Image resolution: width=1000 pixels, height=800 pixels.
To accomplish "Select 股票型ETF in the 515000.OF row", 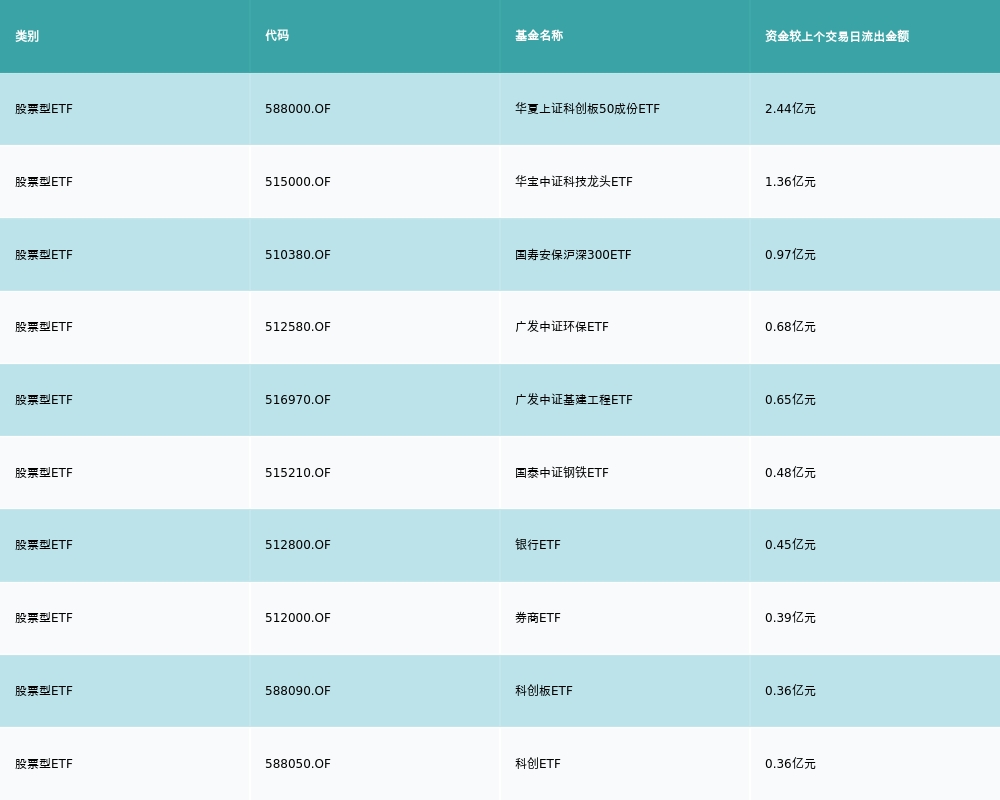I will click(x=44, y=182).
